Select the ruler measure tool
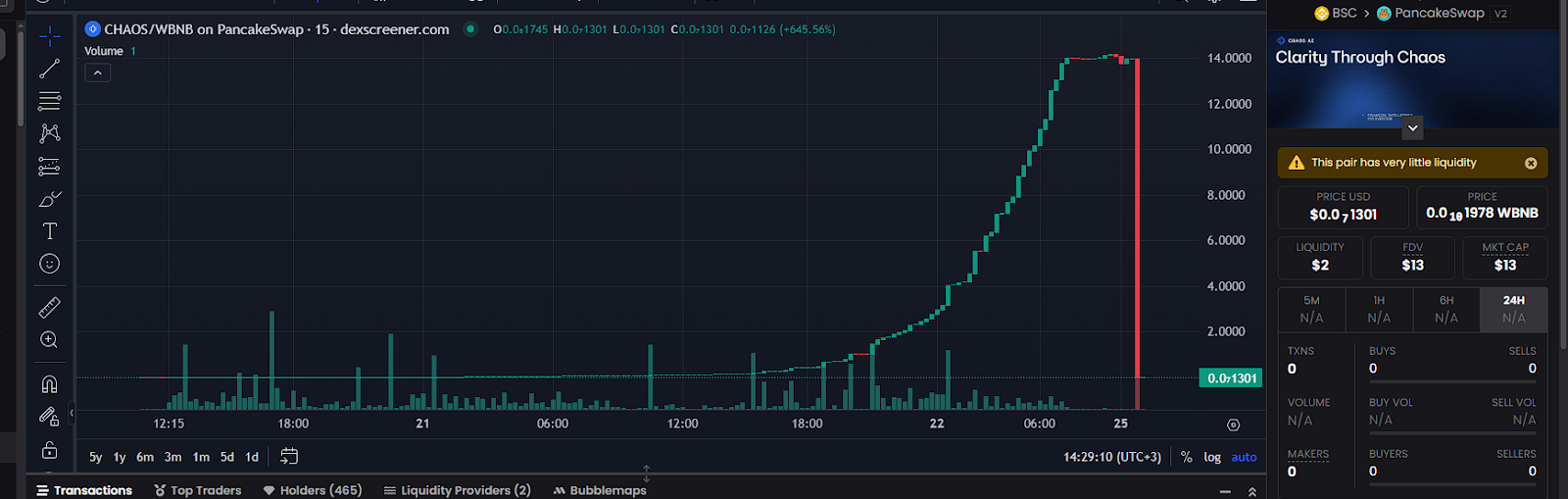The width and height of the screenshot is (1568, 499). 50,308
